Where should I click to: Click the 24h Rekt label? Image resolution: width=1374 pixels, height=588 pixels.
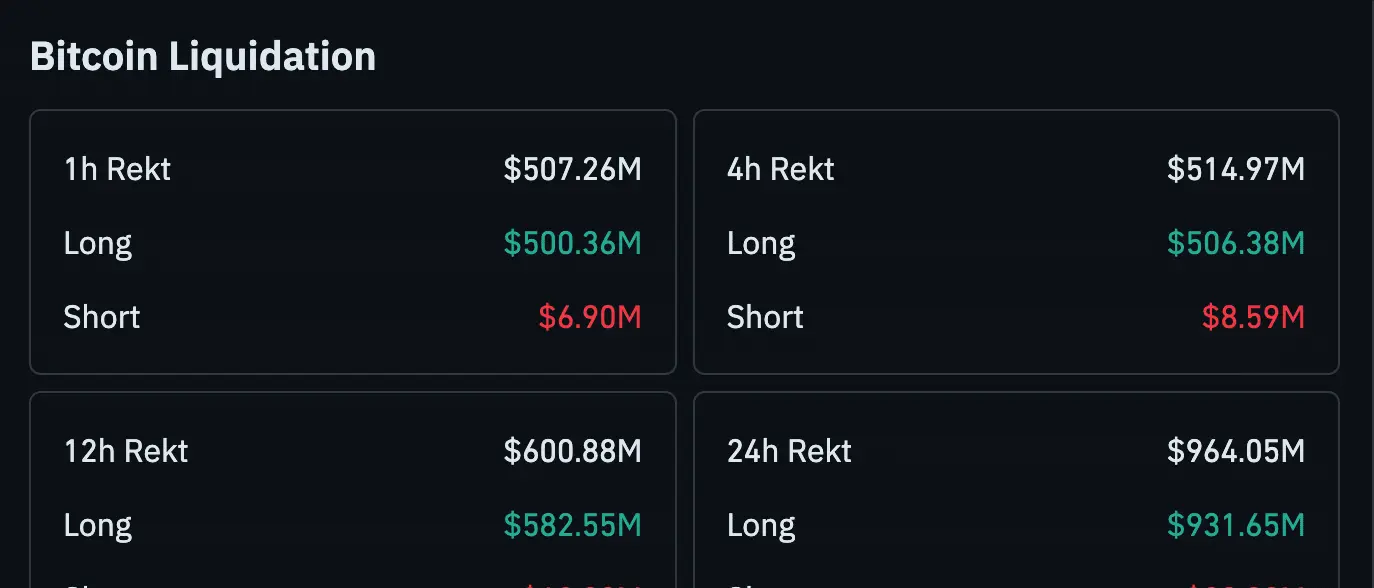coord(789,452)
